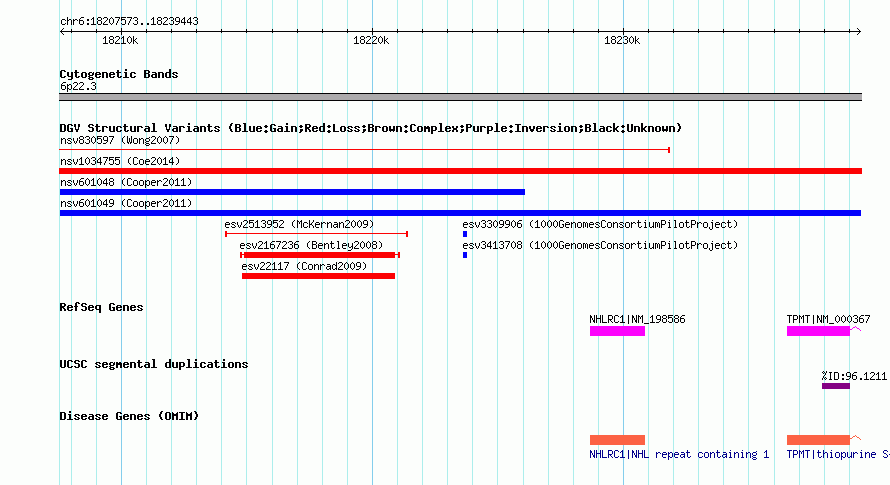Image resolution: width=890 pixels, height=485 pixels.
Task: Select the red esv22117 loss bar
Action: (318, 276)
